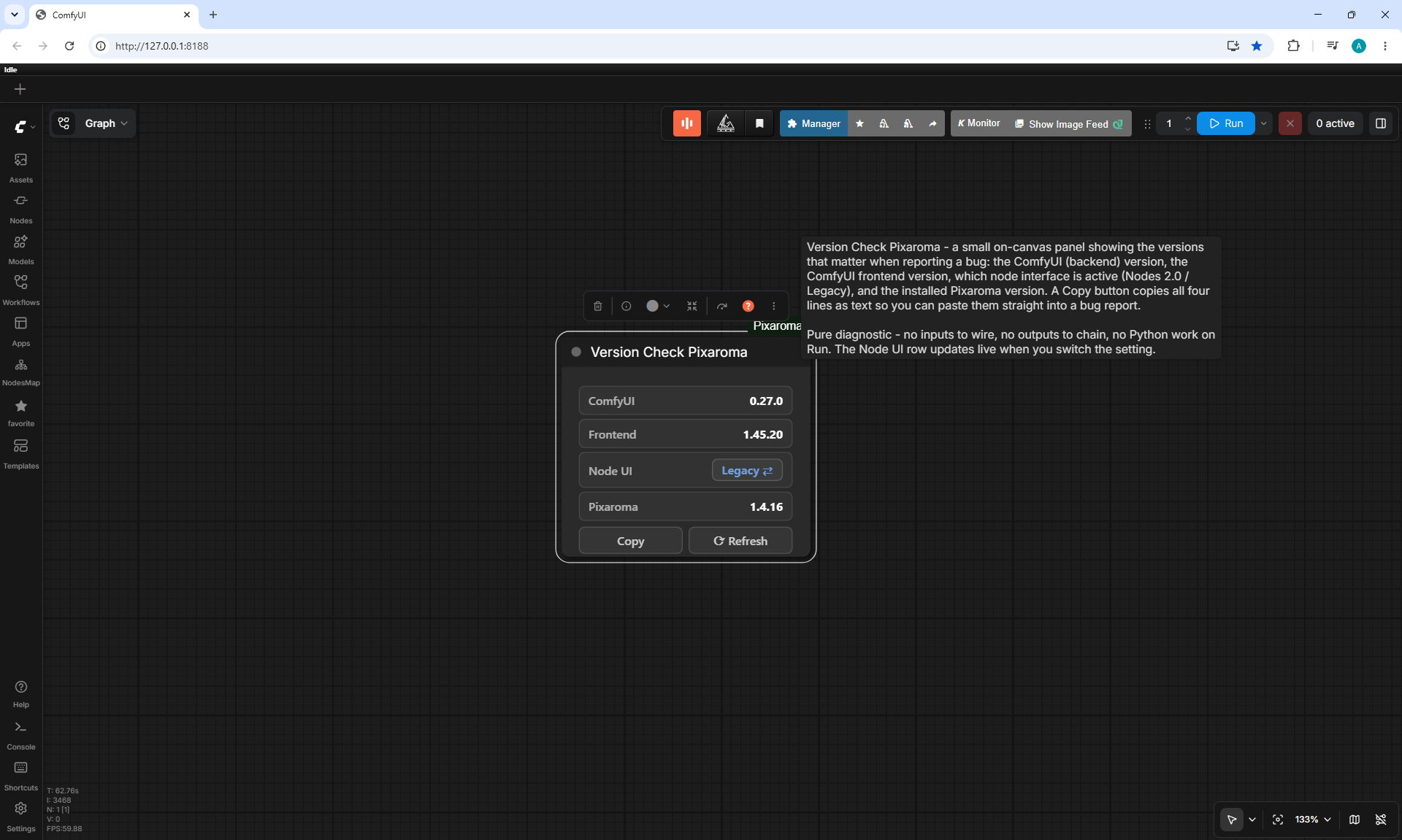Image resolution: width=1402 pixels, height=840 pixels.
Task: Open more node options three-dot menu
Action: [x=773, y=307]
